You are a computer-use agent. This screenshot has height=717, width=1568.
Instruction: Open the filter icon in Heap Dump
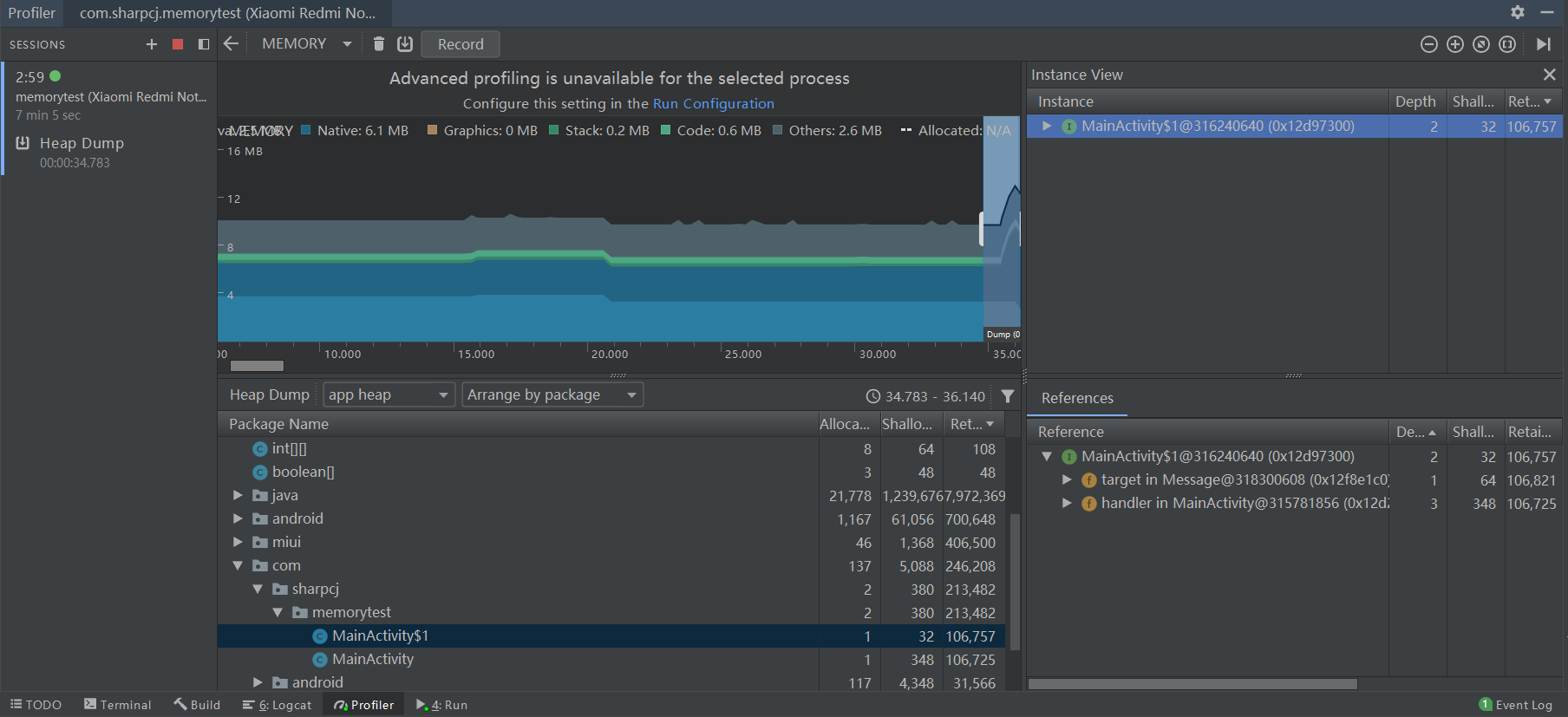click(x=1008, y=396)
